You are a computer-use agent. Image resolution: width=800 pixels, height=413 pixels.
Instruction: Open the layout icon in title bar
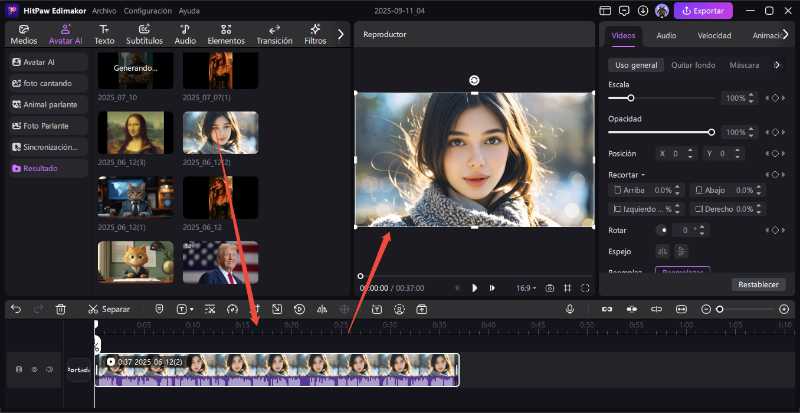click(605, 11)
